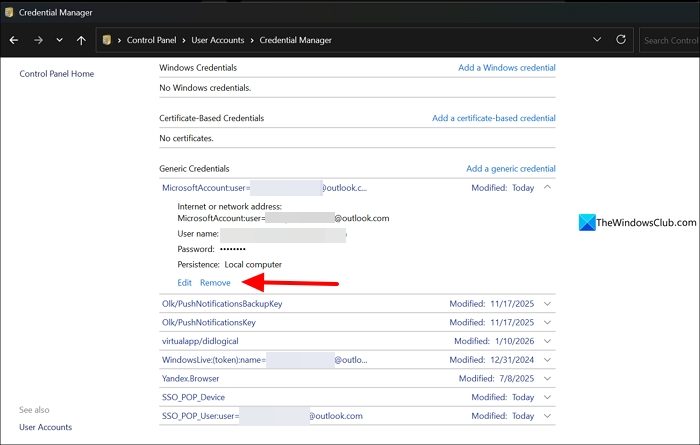The width and height of the screenshot is (700, 445).
Task: Click User Accounts breadcrumb
Action: click(x=218, y=40)
